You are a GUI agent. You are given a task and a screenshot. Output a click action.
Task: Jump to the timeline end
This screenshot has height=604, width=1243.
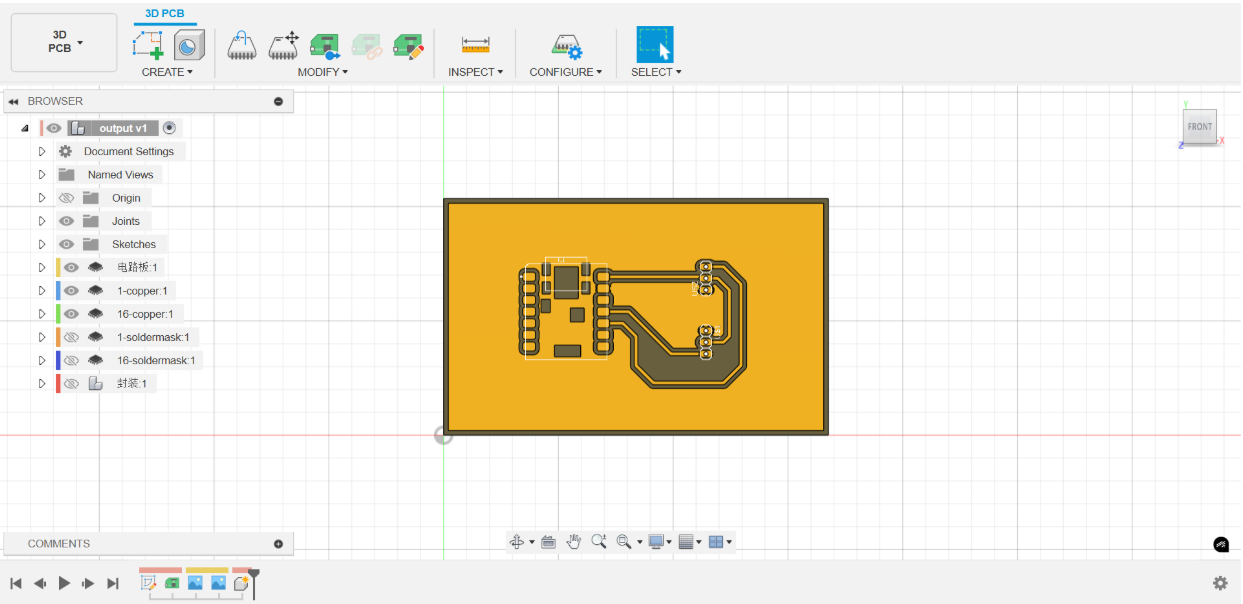pyautogui.click(x=113, y=583)
